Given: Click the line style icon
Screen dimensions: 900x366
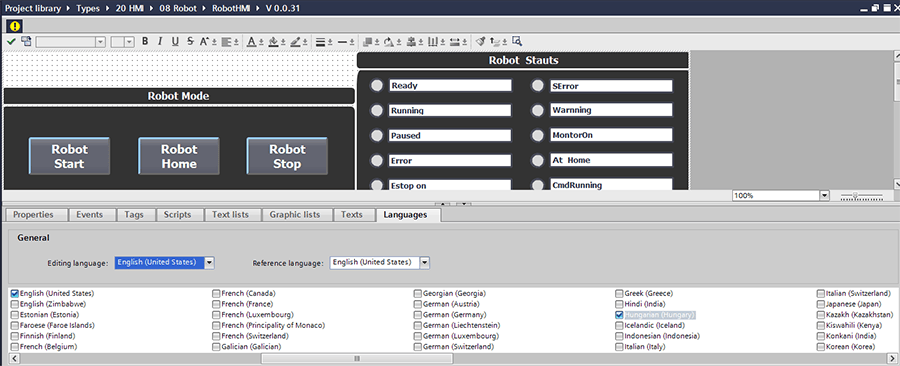Looking at the screenshot, I should click(343, 42).
